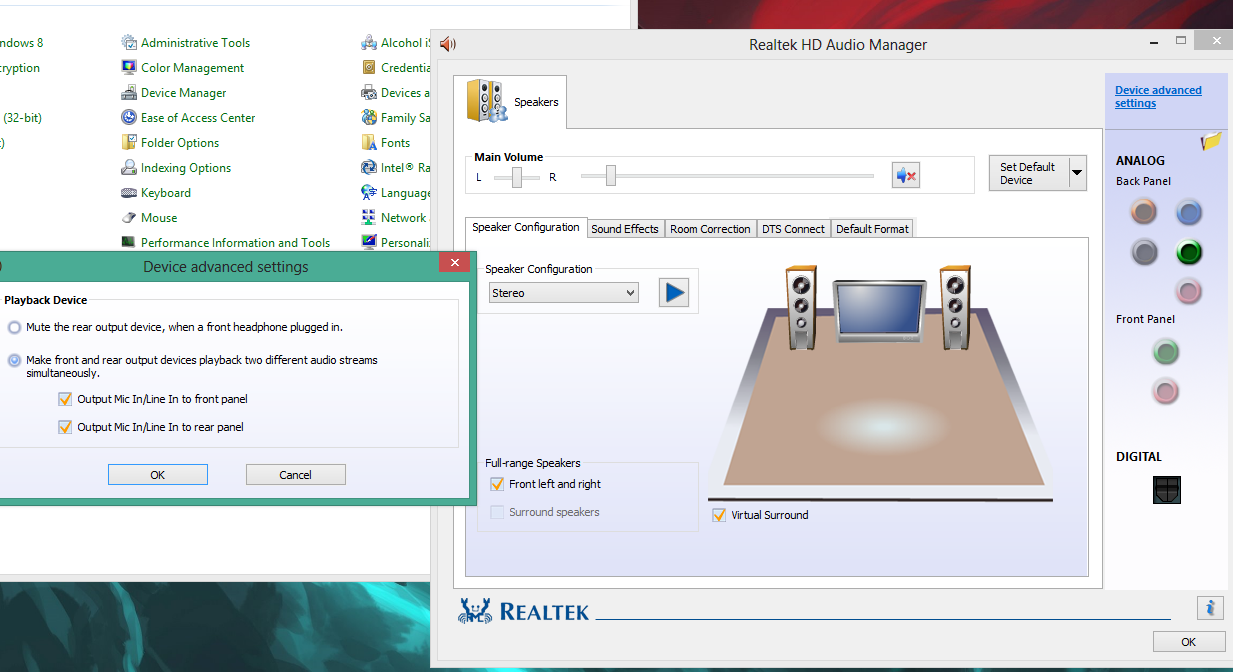This screenshot has height=672, width=1233.
Task: Play the speaker configuration test sound
Action: [x=675, y=292]
